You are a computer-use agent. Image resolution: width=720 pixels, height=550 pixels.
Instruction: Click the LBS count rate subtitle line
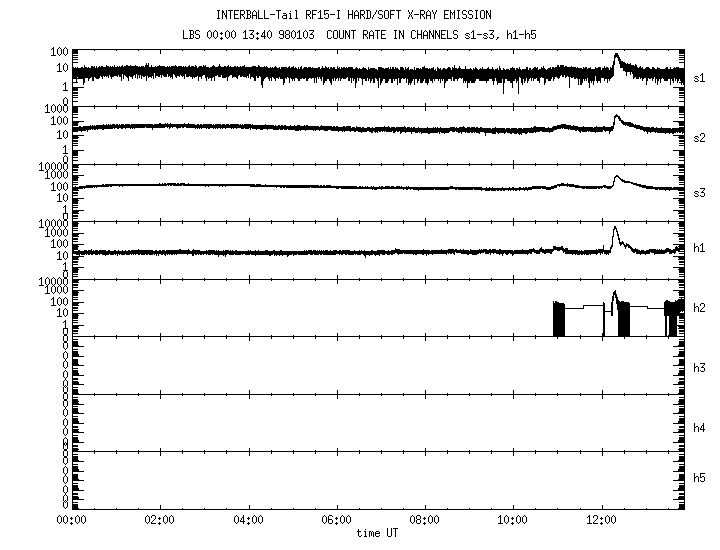pyautogui.click(x=360, y=34)
